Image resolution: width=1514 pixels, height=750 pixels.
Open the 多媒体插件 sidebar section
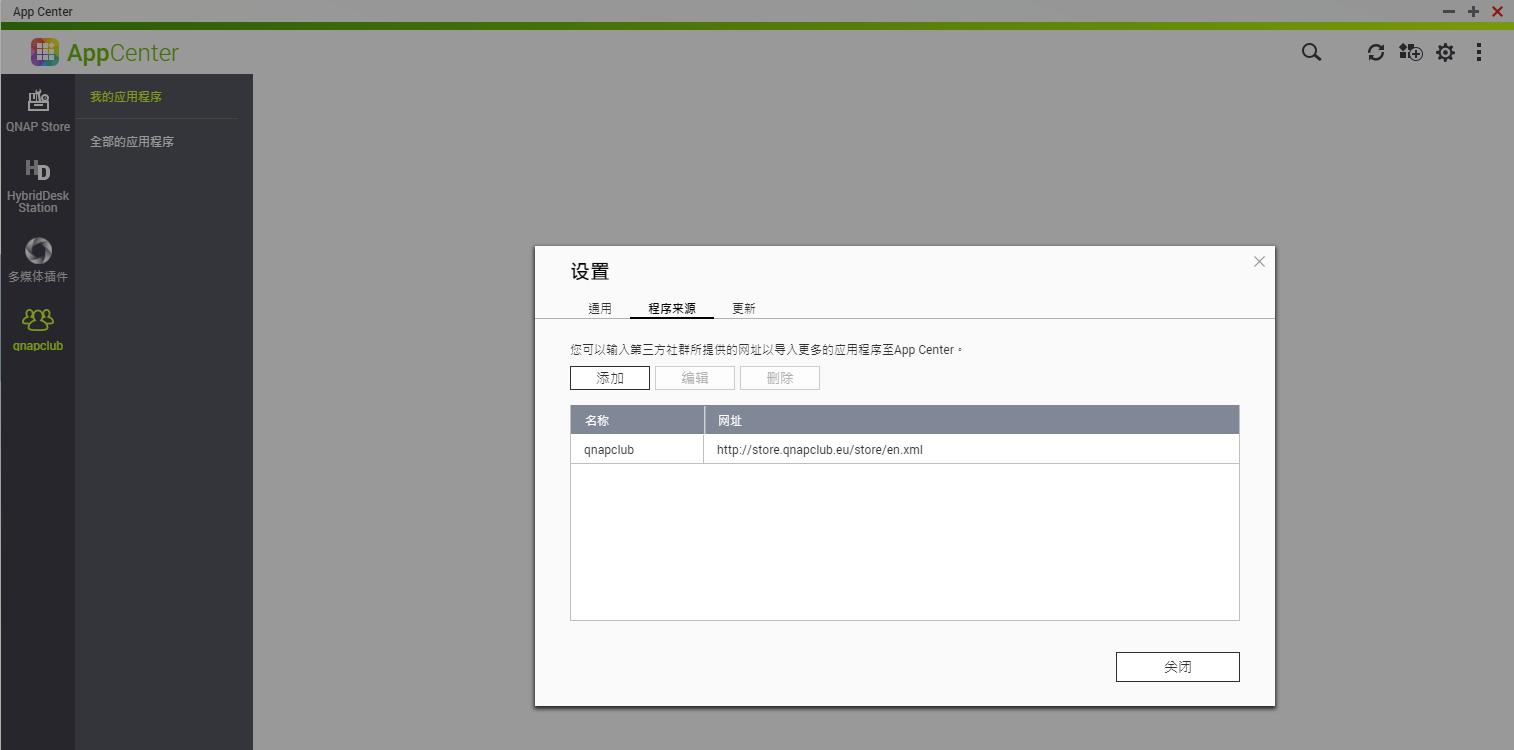click(38, 260)
